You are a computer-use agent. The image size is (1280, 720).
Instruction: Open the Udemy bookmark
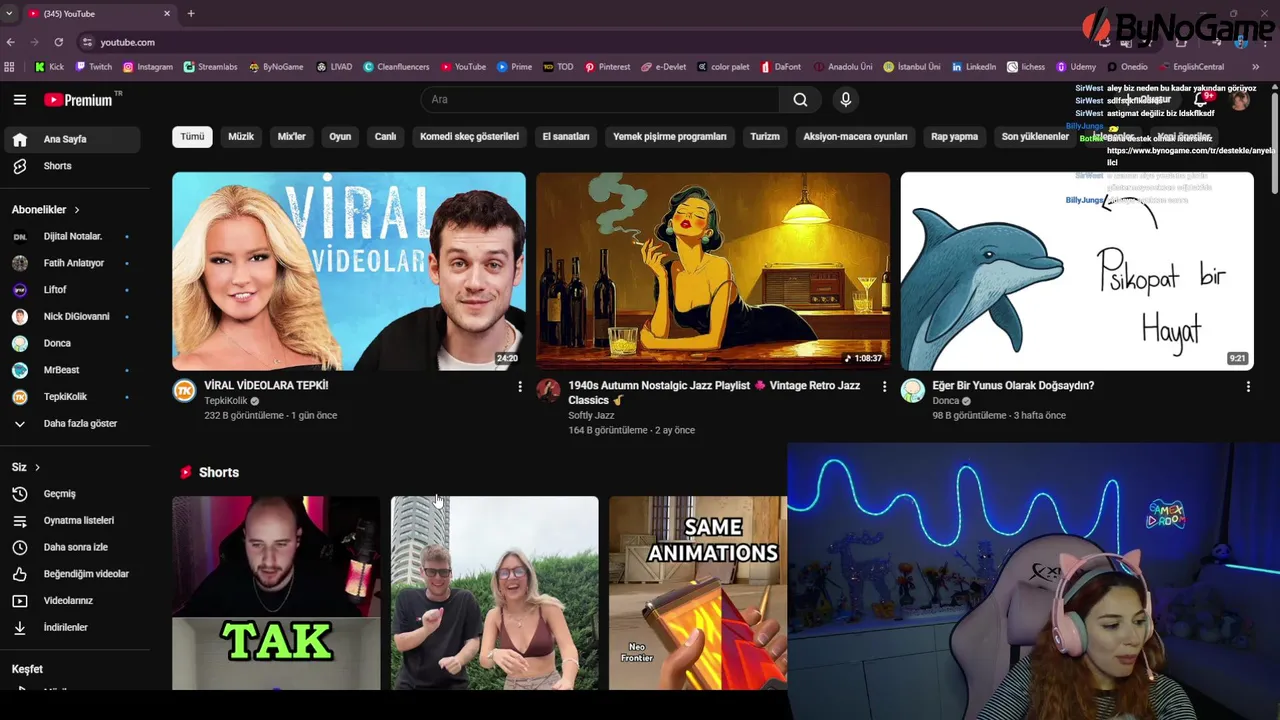1076,67
